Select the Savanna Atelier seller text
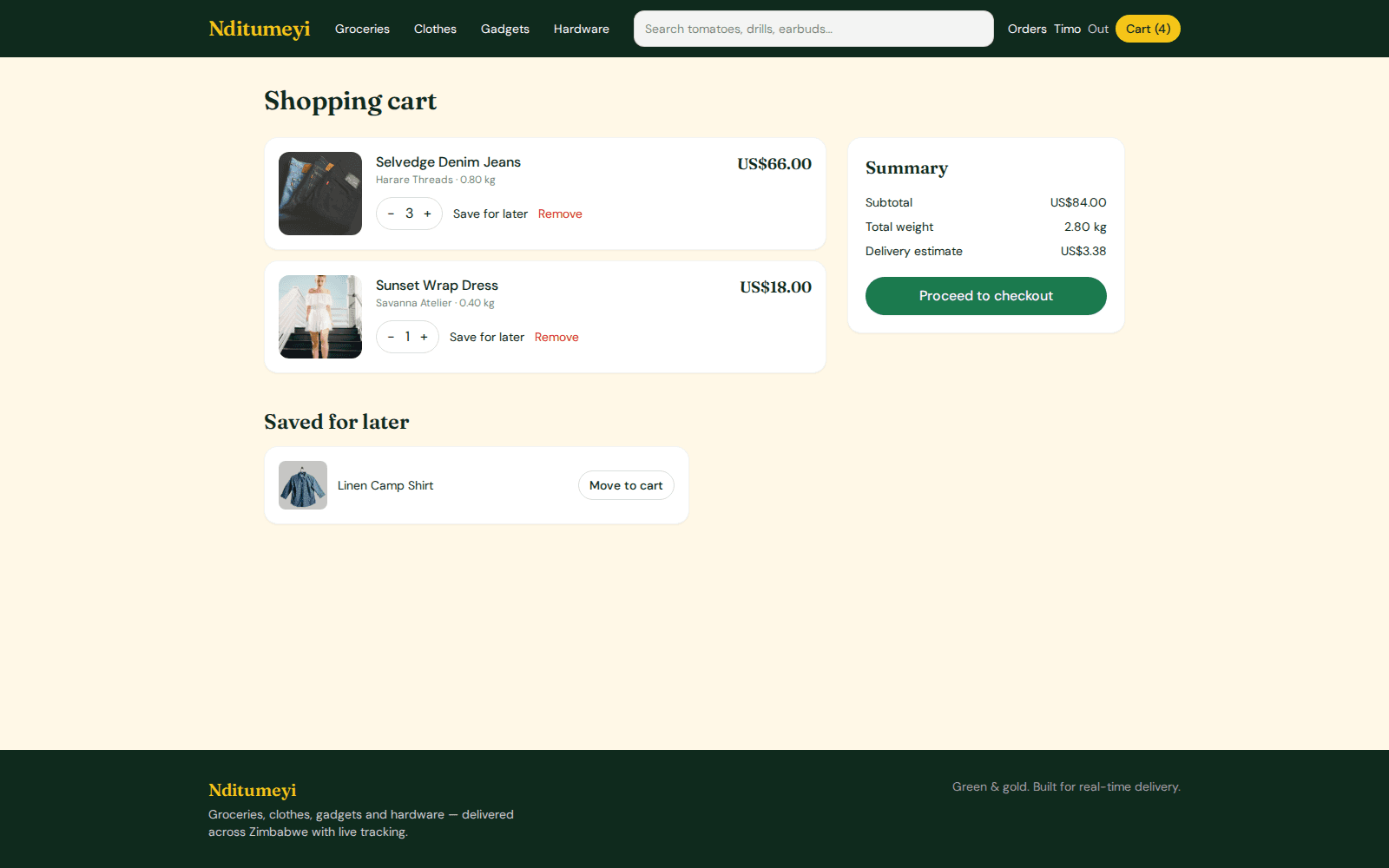The image size is (1389, 868). pyautogui.click(x=413, y=303)
